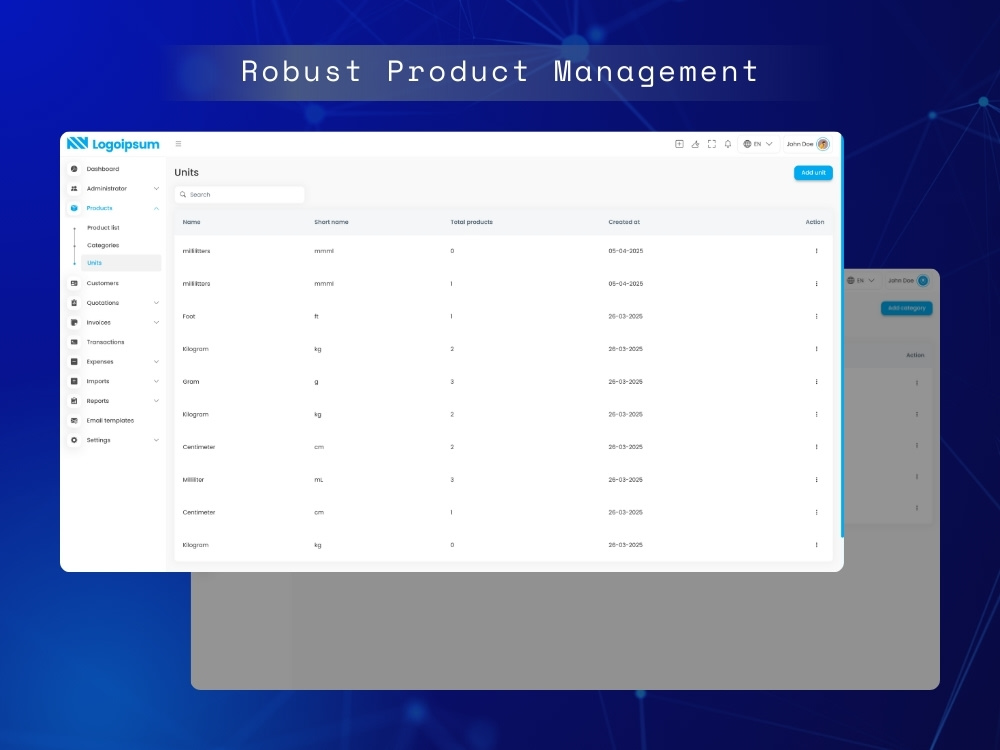Go to Product list submenu

point(103,228)
